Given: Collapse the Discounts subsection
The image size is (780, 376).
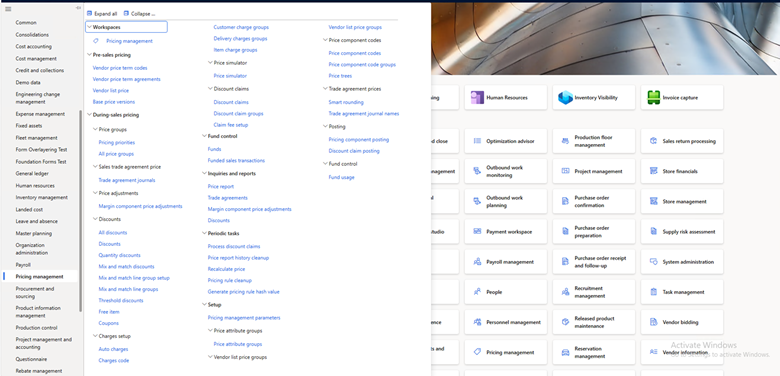Looking at the screenshot, I should (x=96, y=219).
